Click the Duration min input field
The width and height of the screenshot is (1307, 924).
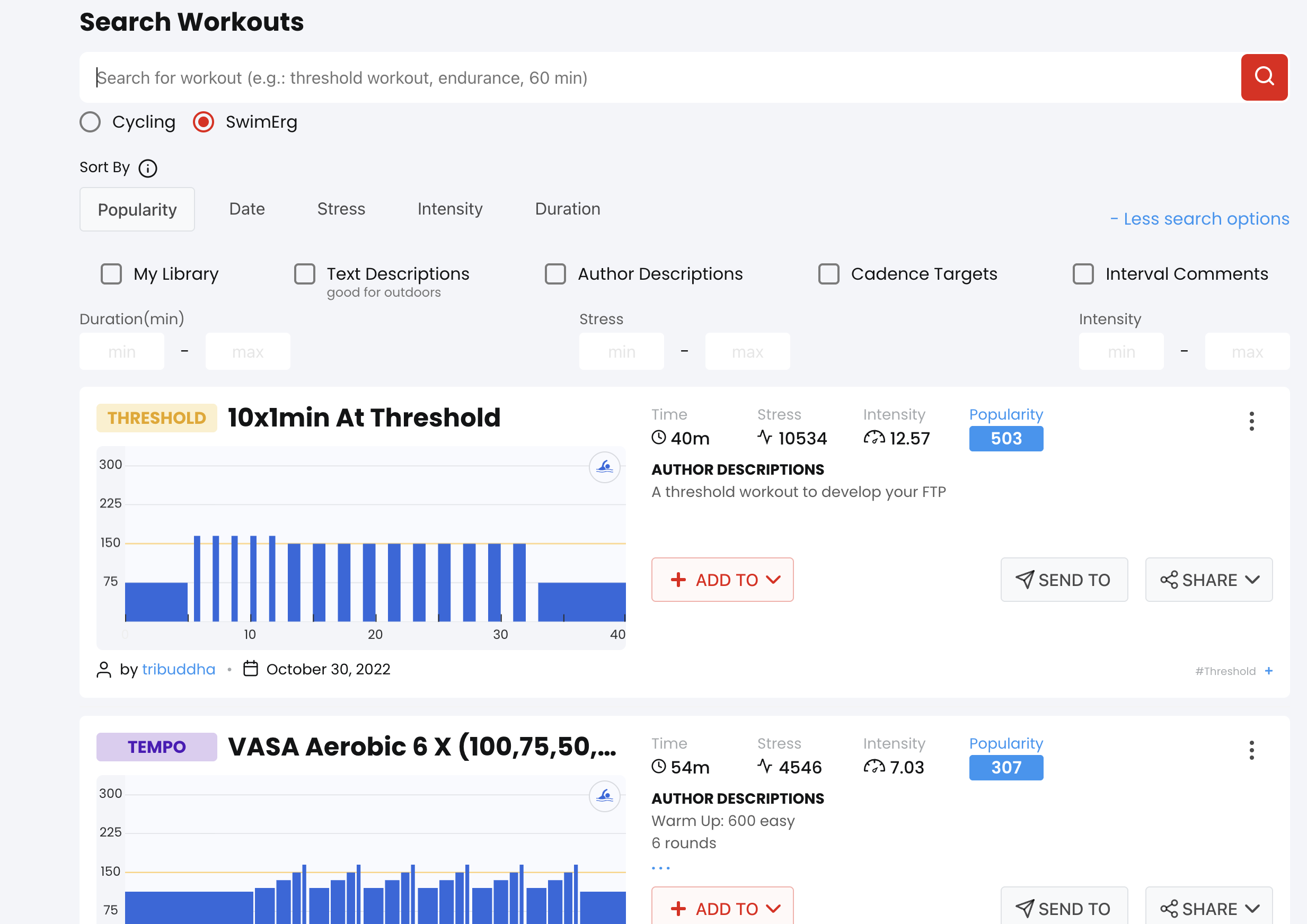click(122, 352)
